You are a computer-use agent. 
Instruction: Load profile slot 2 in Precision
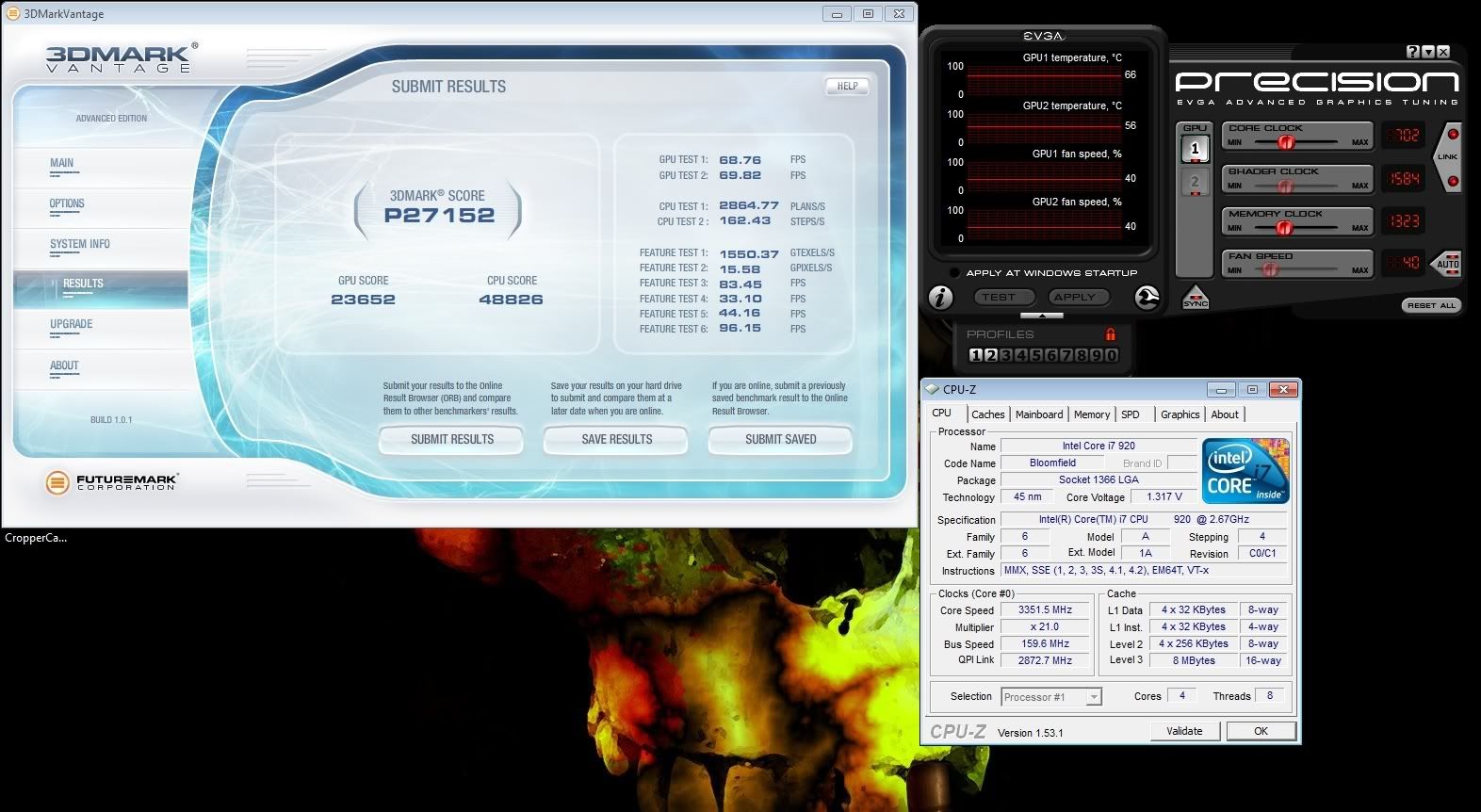[991, 355]
